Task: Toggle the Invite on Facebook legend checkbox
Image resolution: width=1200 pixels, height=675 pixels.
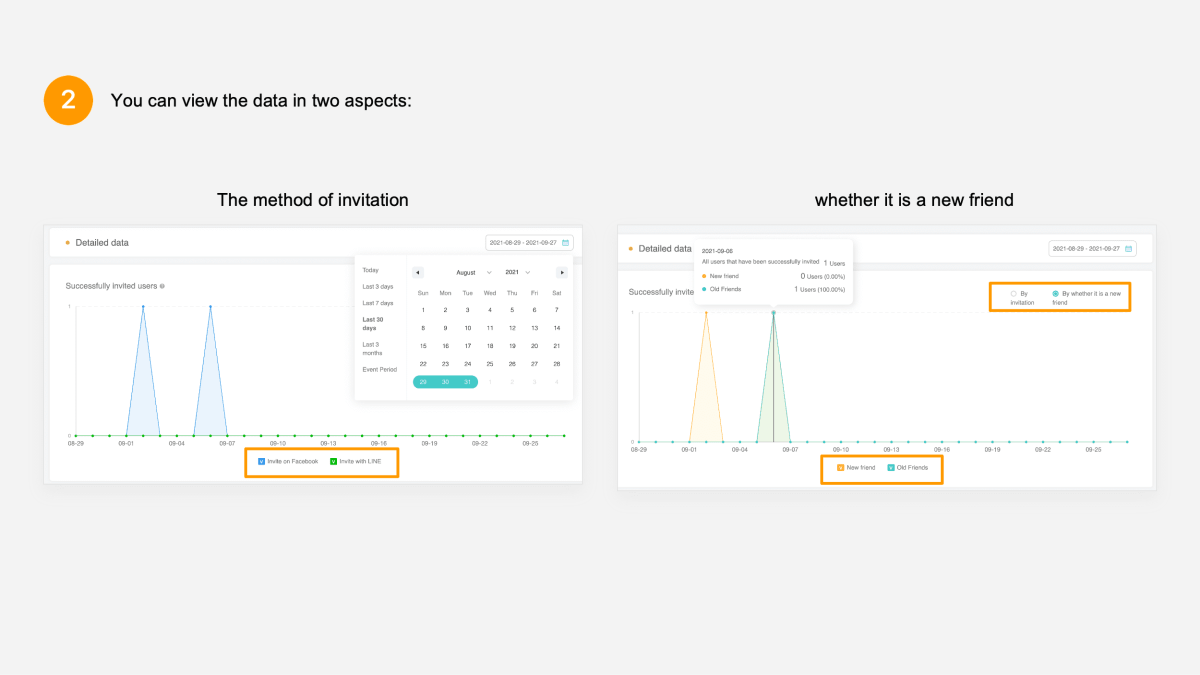Action: (261, 461)
